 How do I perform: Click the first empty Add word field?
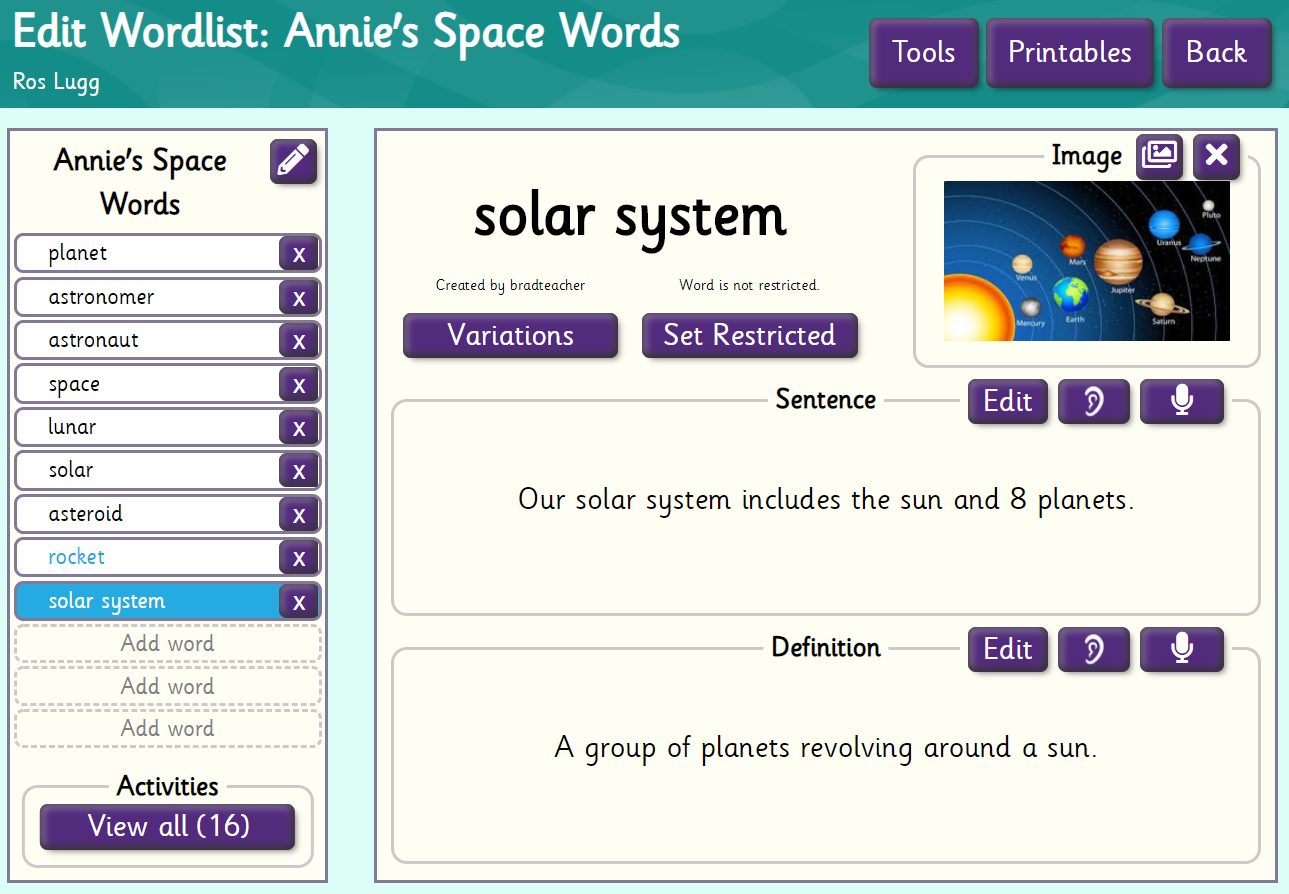pos(167,643)
